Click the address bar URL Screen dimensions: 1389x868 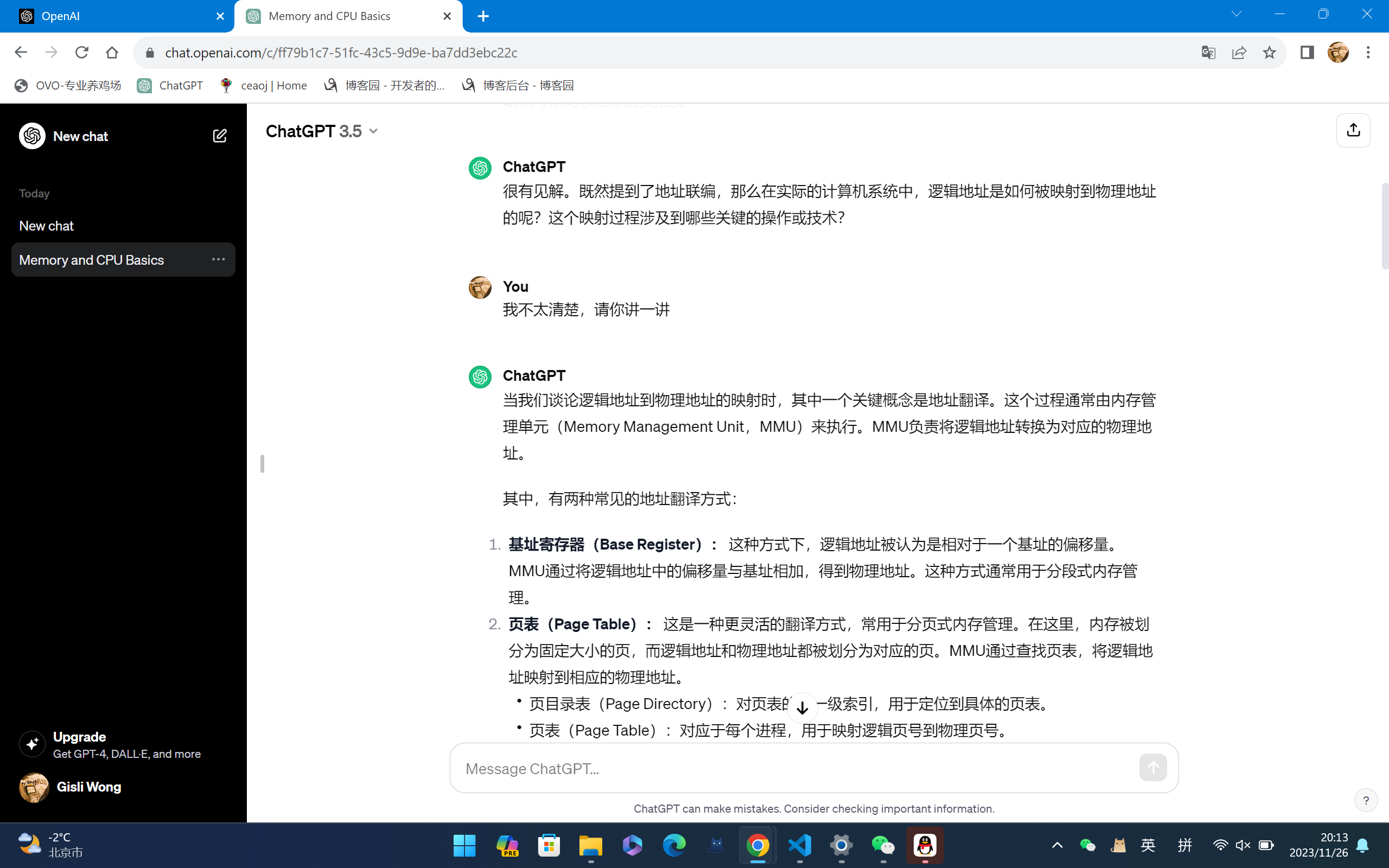coord(341,53)
